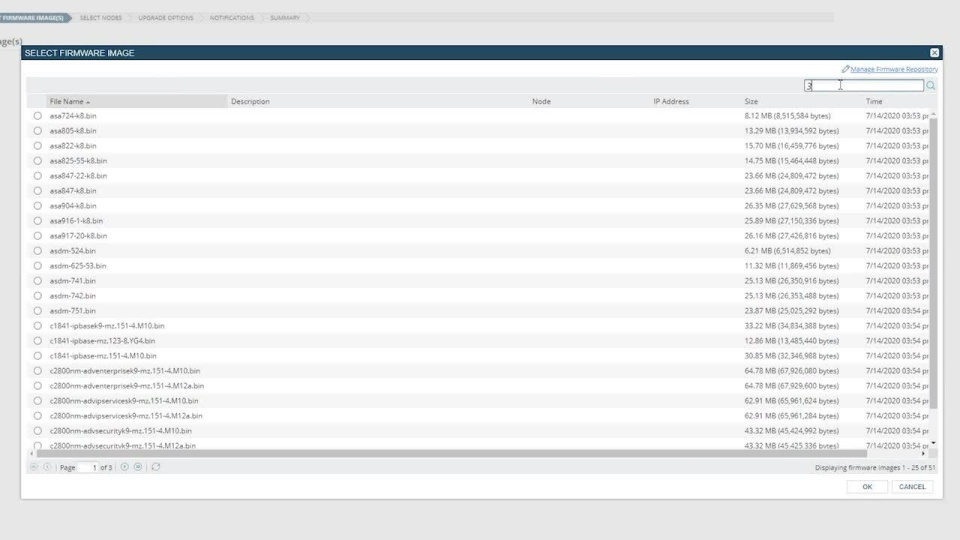Open Notifications wizard step
The width and height of the screenshot is (960, 540).
click(x=232, y=18)
